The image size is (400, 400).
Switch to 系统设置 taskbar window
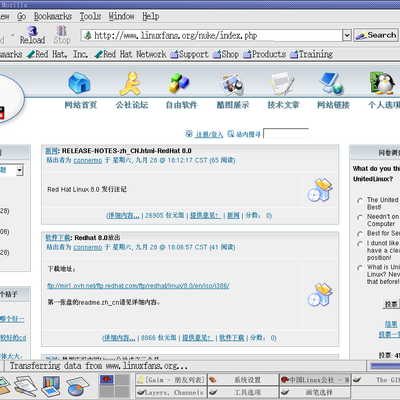click(x=243, y=380)
